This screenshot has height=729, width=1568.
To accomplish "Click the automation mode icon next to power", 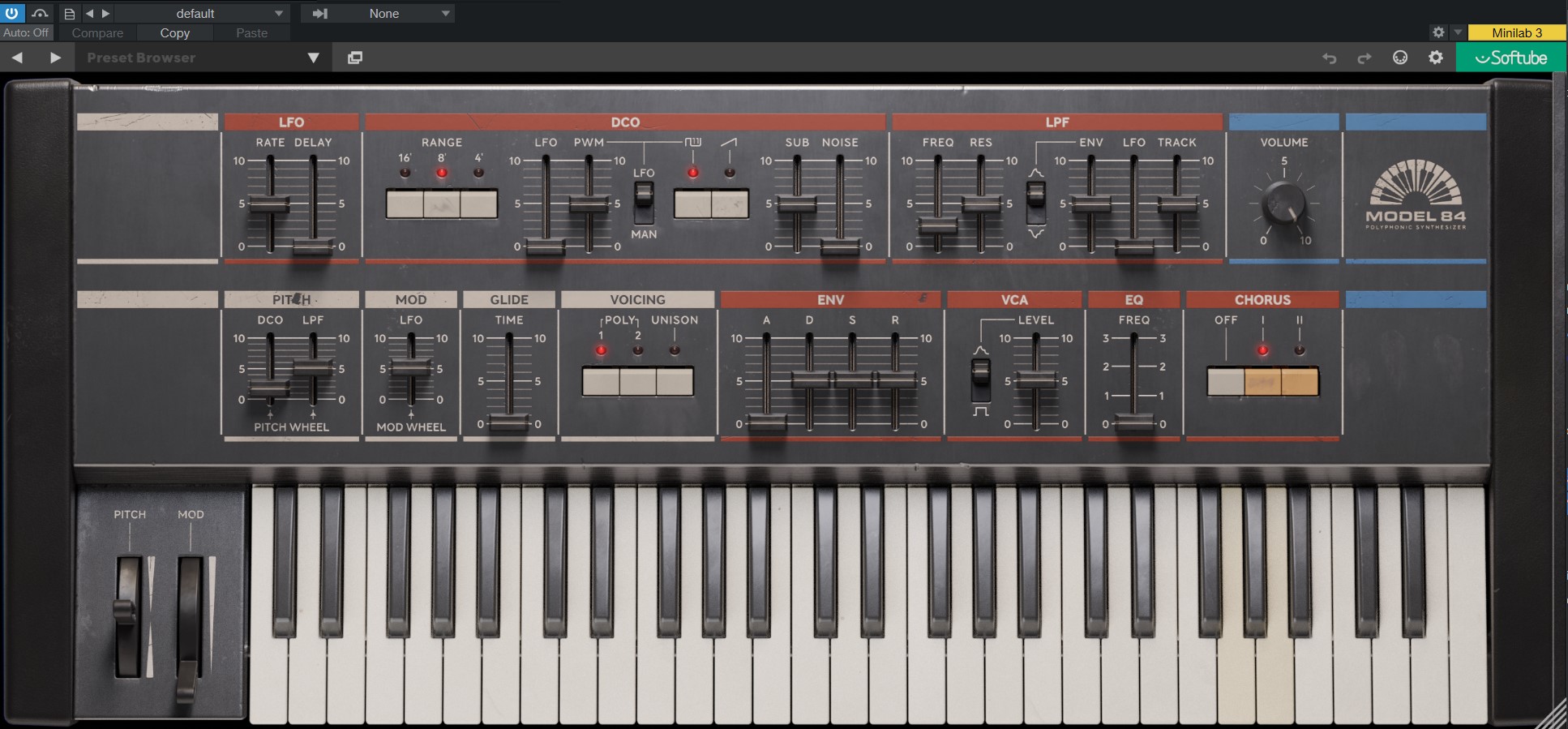I will tap(40, 13).
